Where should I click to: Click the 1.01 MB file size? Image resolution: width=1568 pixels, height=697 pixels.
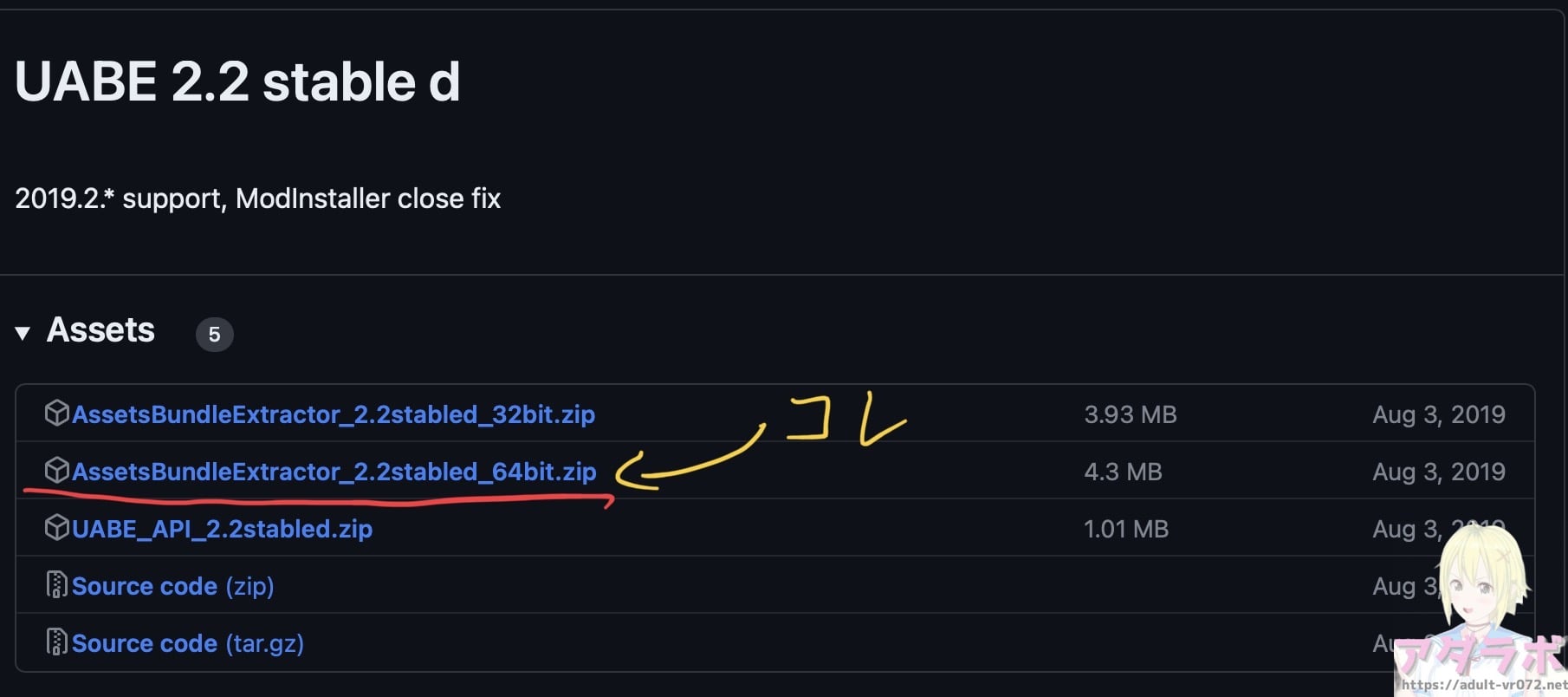coord(1125,529)
